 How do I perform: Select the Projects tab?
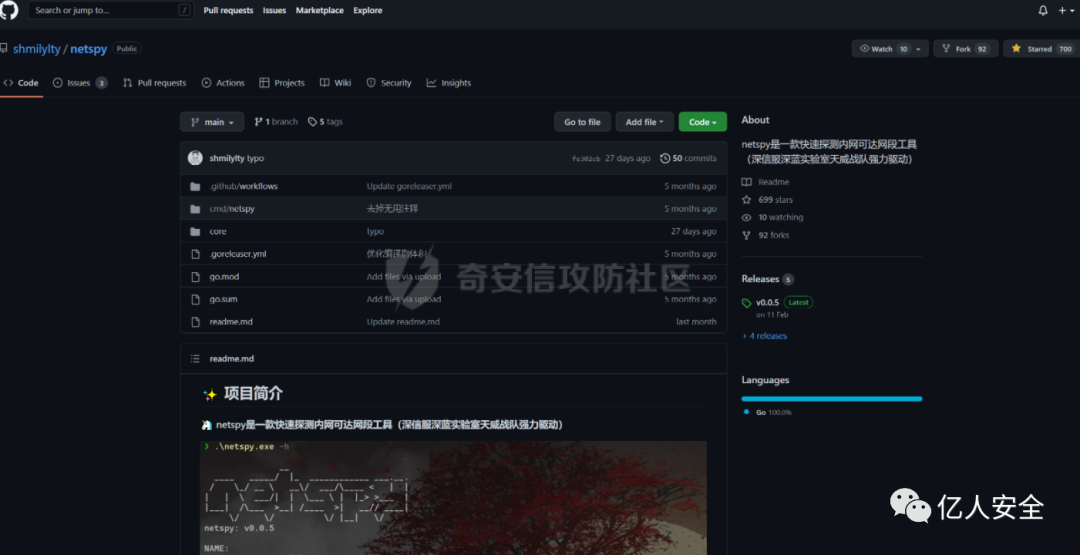coord(282,83)
